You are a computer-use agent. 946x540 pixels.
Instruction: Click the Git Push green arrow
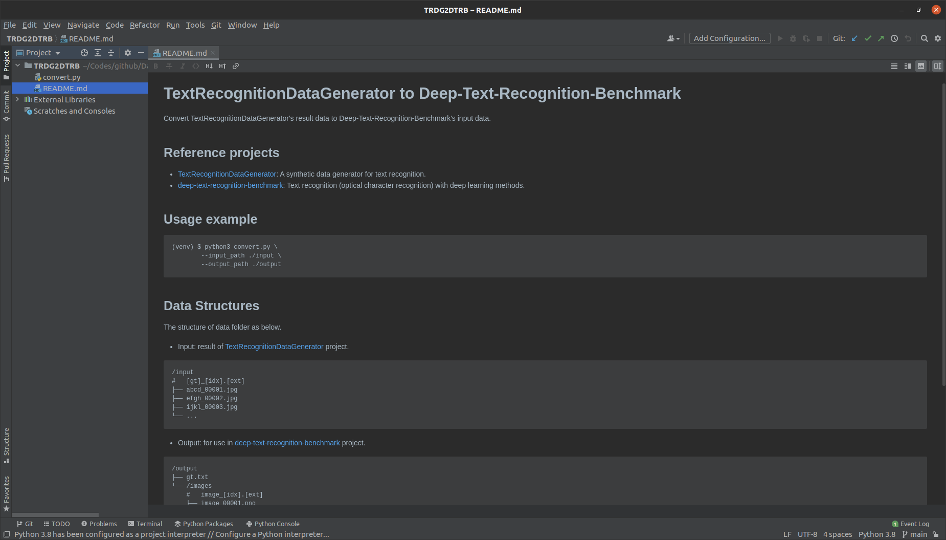click(x=881, y=39)
